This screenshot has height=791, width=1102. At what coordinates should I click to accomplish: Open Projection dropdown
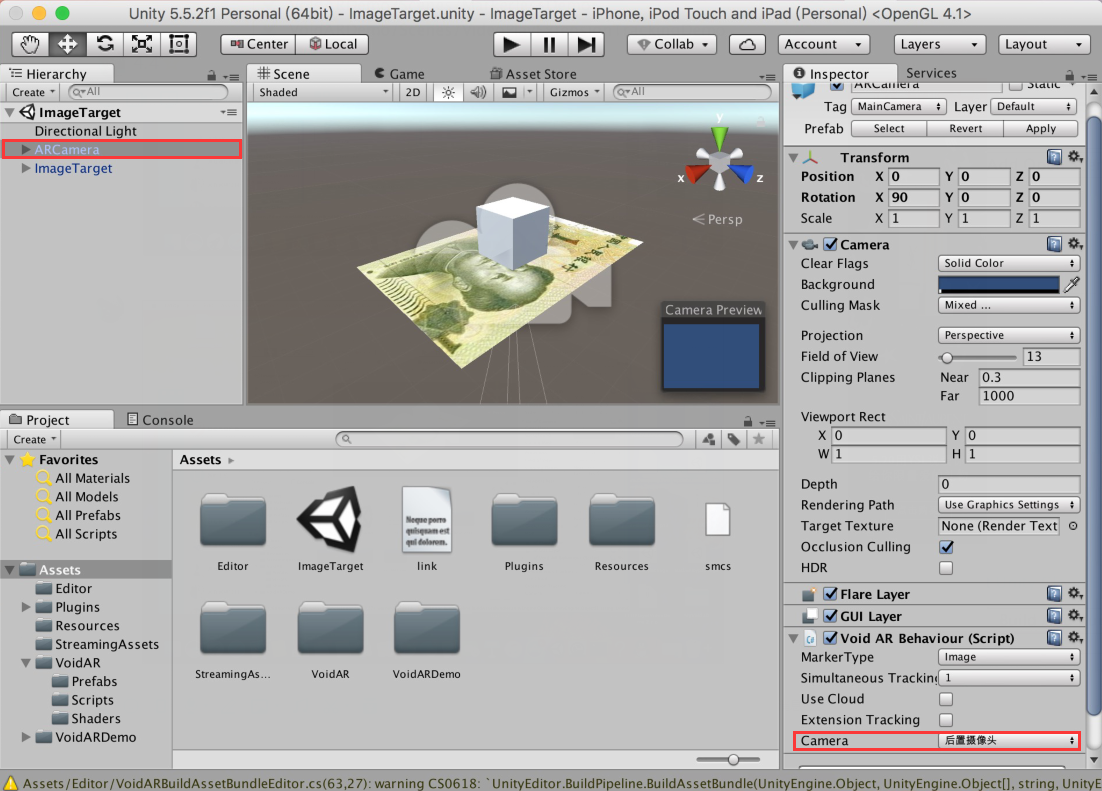click(x=1009, y=335)
